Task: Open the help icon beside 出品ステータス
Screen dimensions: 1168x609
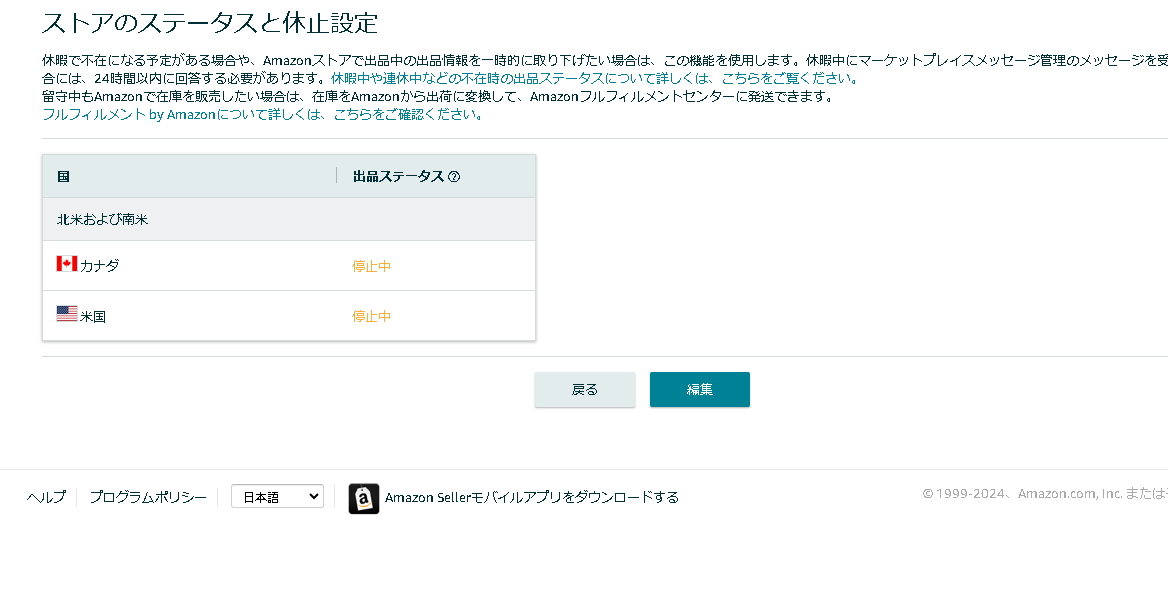Action: pos(454,176)
